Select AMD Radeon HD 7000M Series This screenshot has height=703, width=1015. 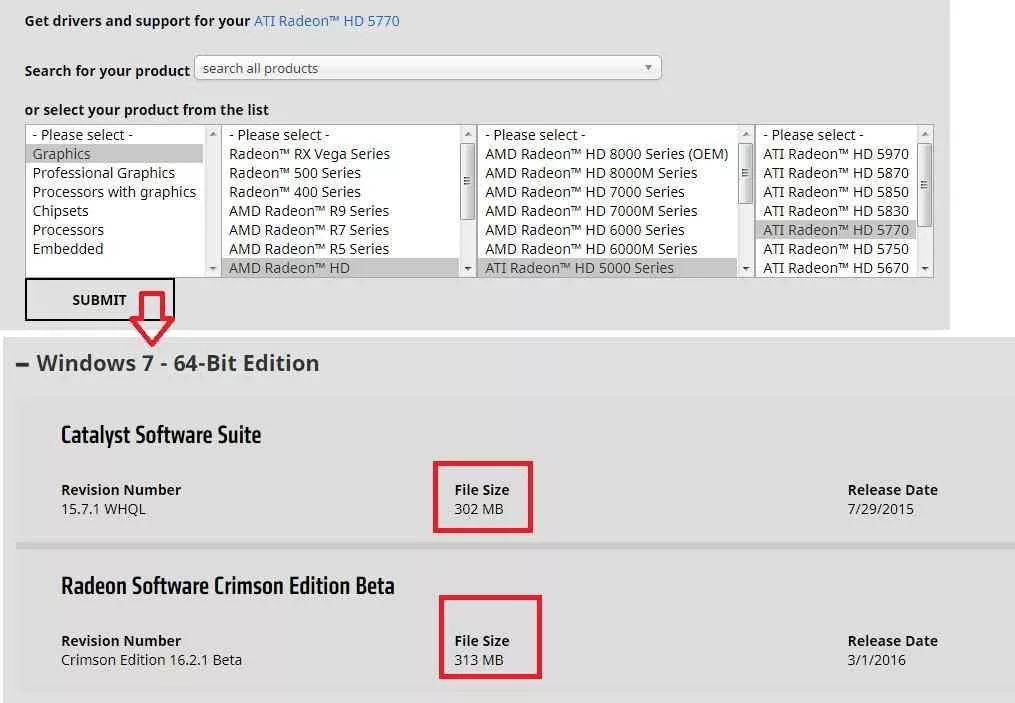(608, 210)
